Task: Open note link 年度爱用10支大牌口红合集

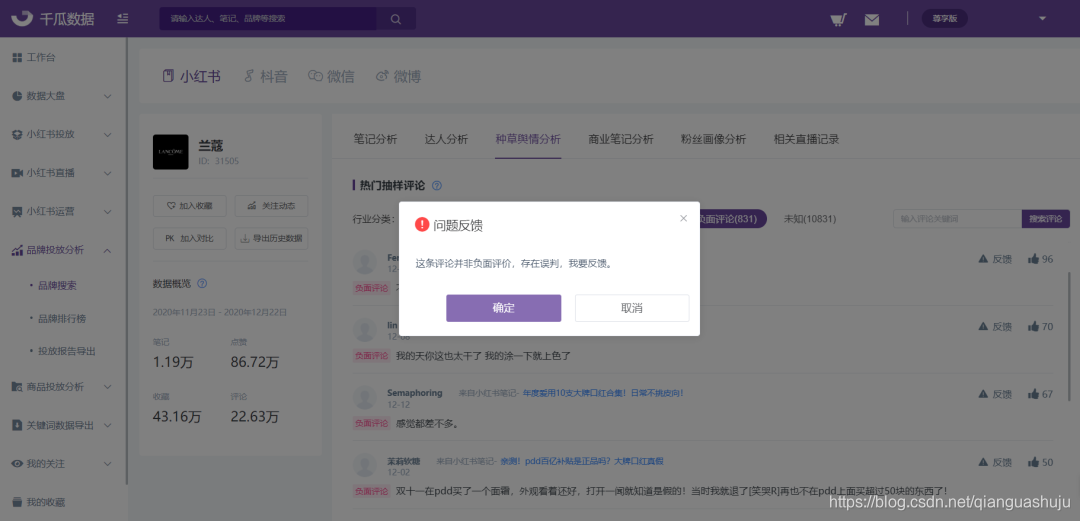Action: click(603, 393)
